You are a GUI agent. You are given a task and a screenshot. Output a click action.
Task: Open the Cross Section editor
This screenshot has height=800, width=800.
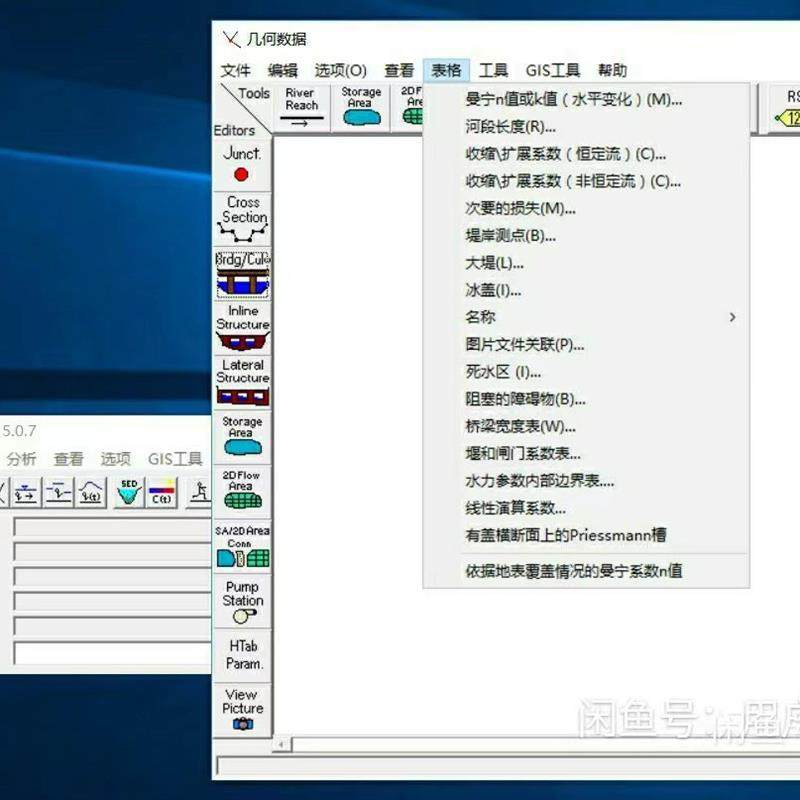[x=242, y=218]
